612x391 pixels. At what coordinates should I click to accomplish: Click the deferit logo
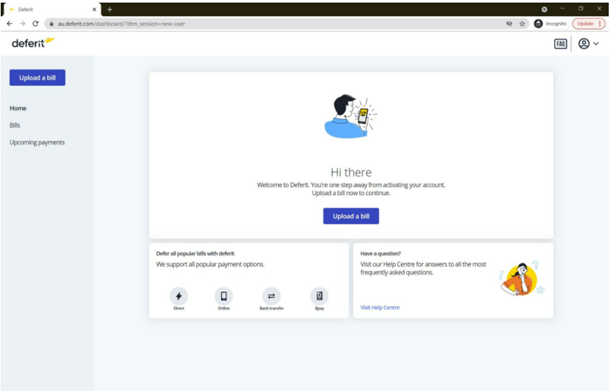pos(33,43)
